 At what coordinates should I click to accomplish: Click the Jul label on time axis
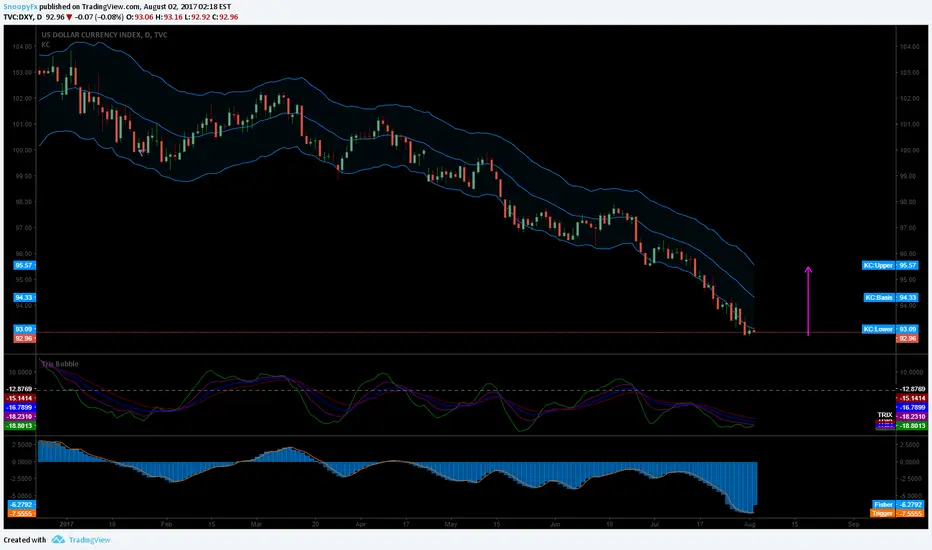pos(654,524)
